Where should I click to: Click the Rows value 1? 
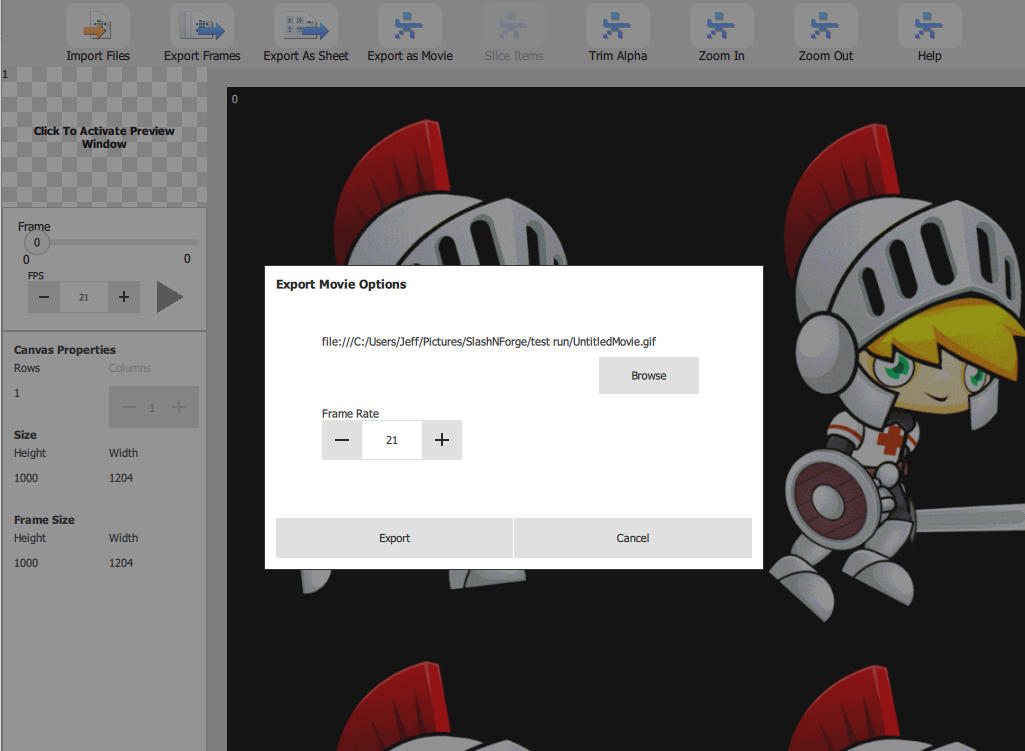(x=17, y=393)
